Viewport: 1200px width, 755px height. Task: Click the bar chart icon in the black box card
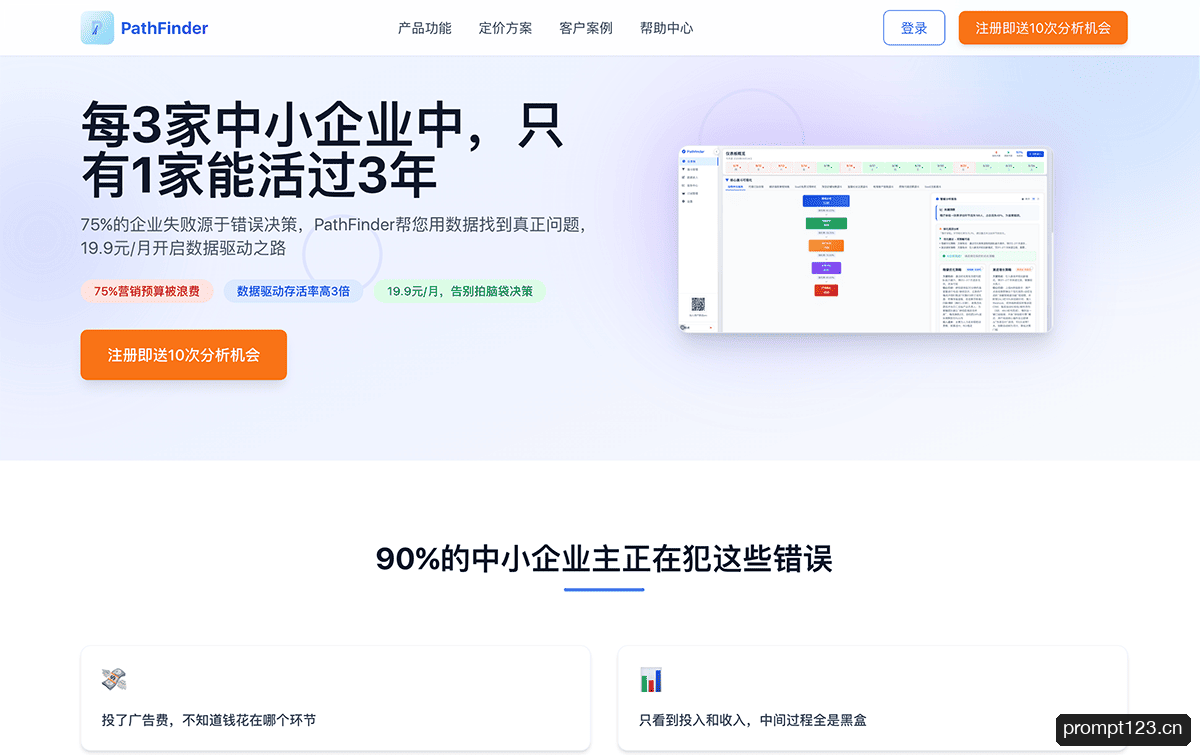tap(651, 680)
